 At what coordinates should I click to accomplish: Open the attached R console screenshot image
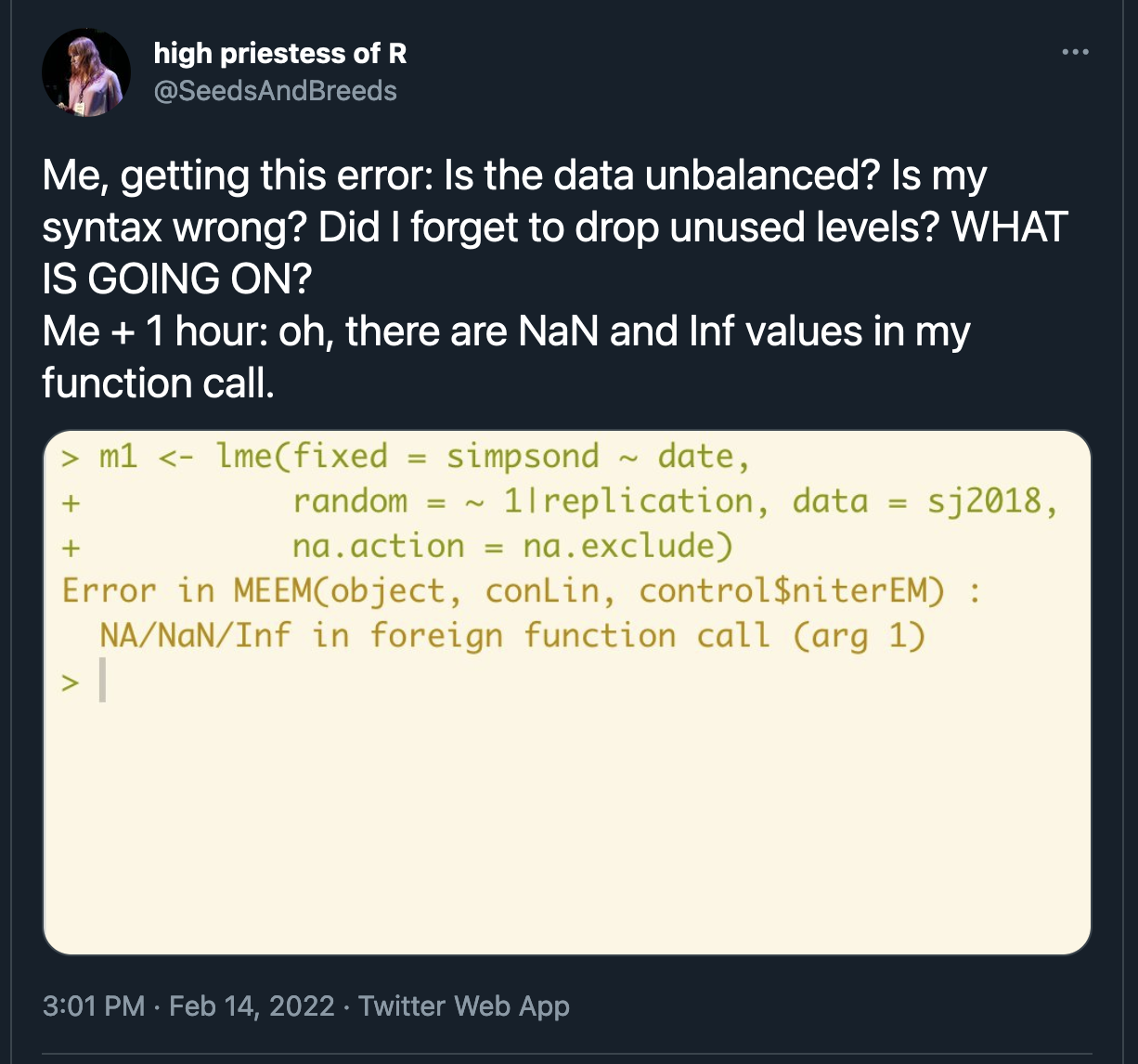click(x=567, y=693)
